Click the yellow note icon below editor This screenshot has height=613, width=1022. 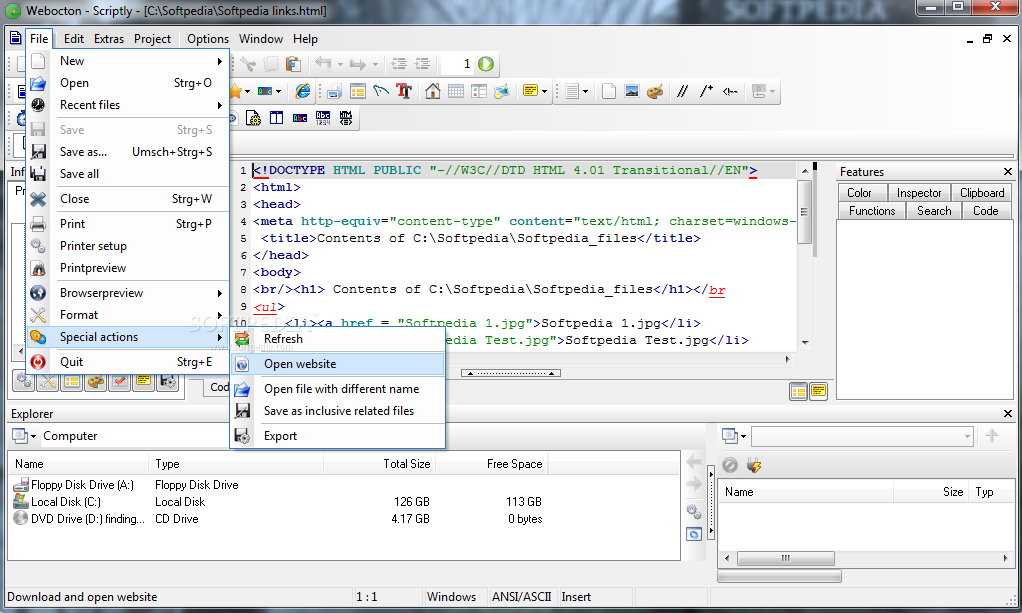(819, 391)
